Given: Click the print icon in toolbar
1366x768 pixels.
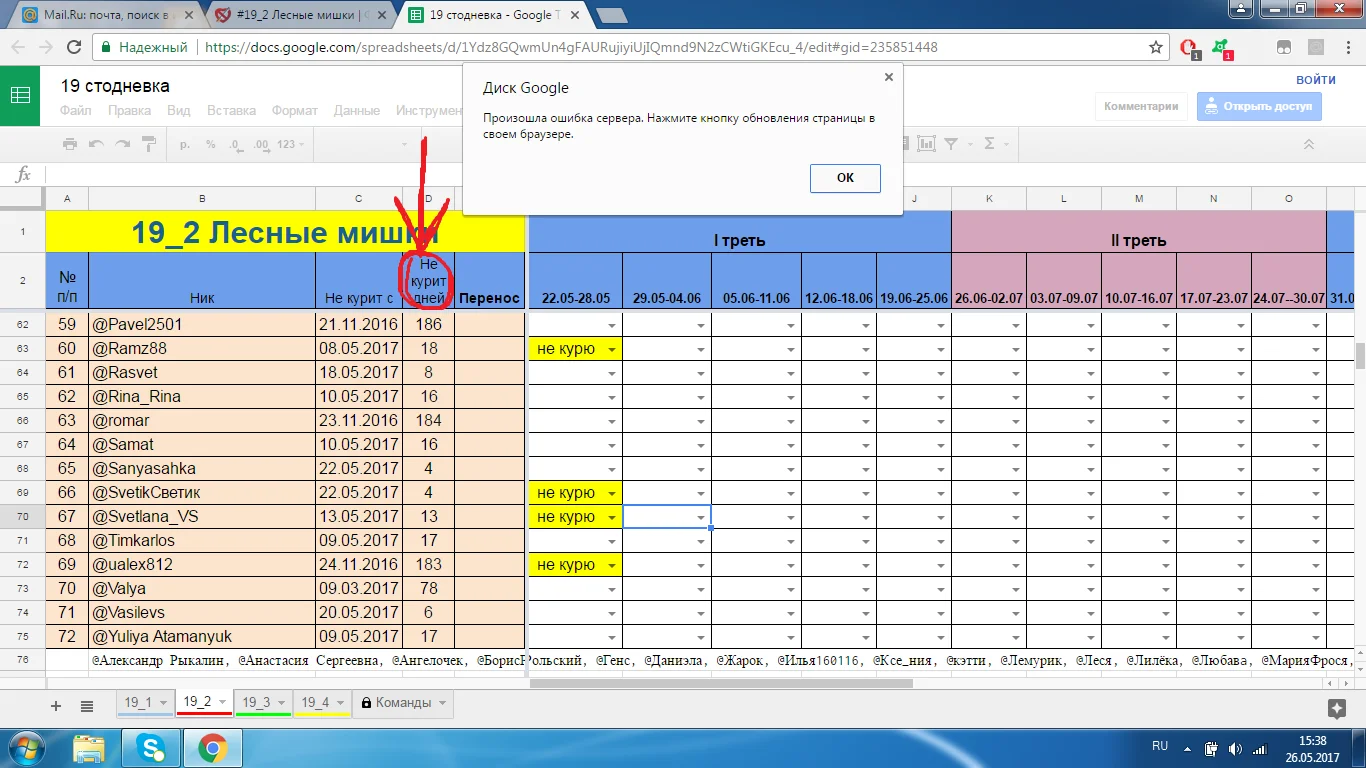Looking at the screenshot, I should coord(70,144).
